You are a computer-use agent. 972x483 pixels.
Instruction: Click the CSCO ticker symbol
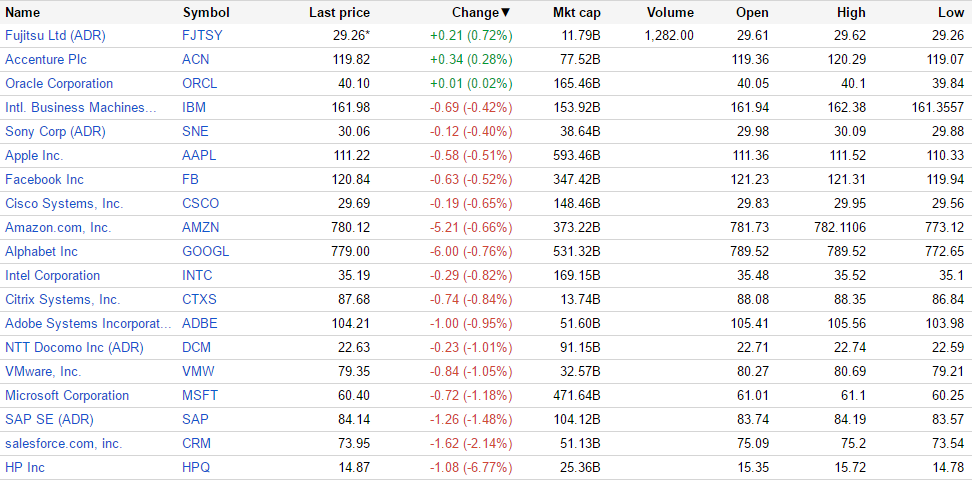pyautogui.click(x=199, y=203)
